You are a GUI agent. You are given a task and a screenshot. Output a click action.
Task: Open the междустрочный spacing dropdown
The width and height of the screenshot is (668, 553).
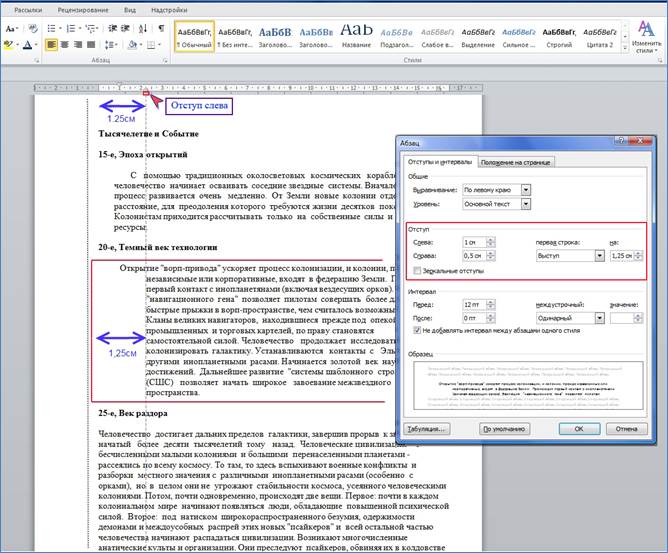point(598,318)
